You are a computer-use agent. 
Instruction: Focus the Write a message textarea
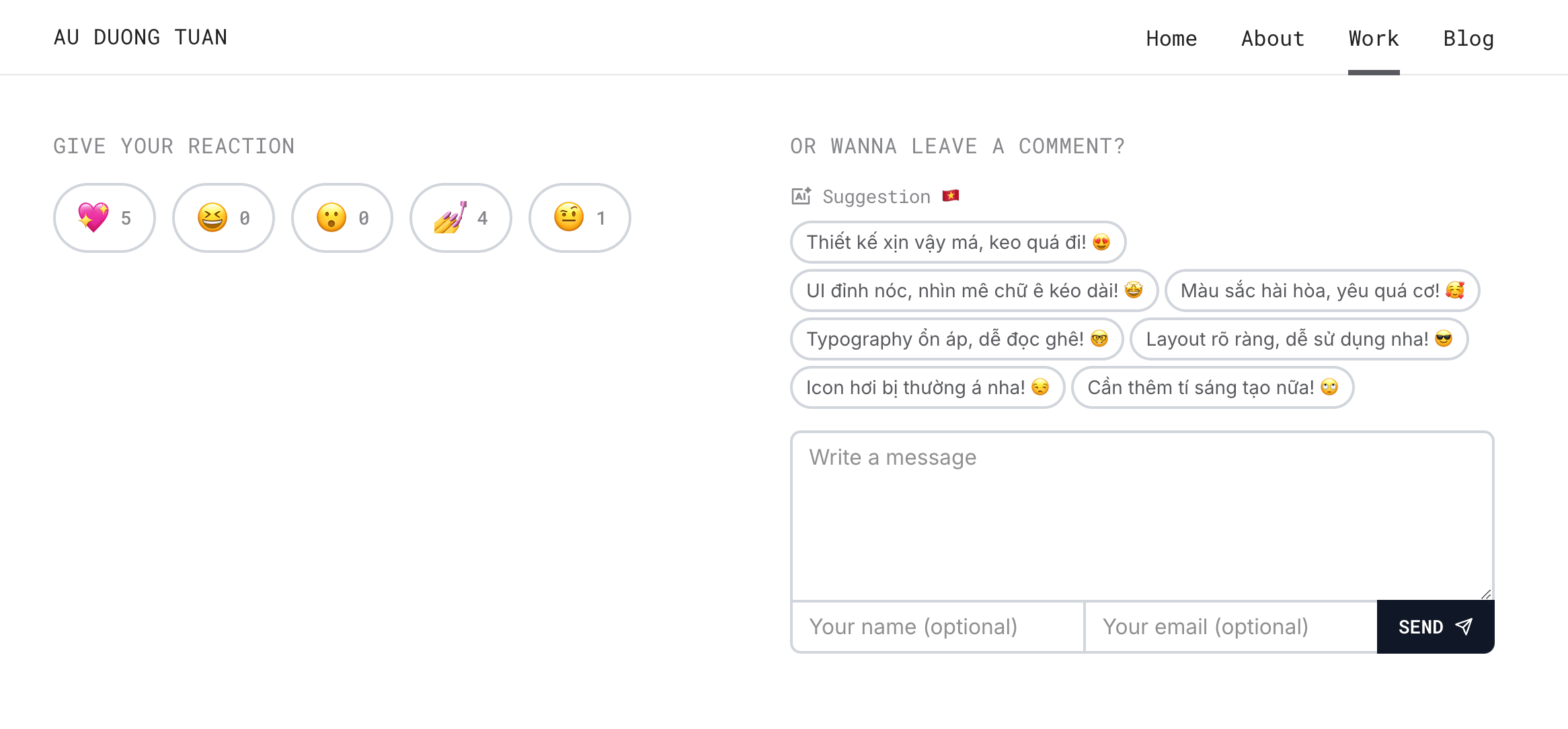point(1142,516)
